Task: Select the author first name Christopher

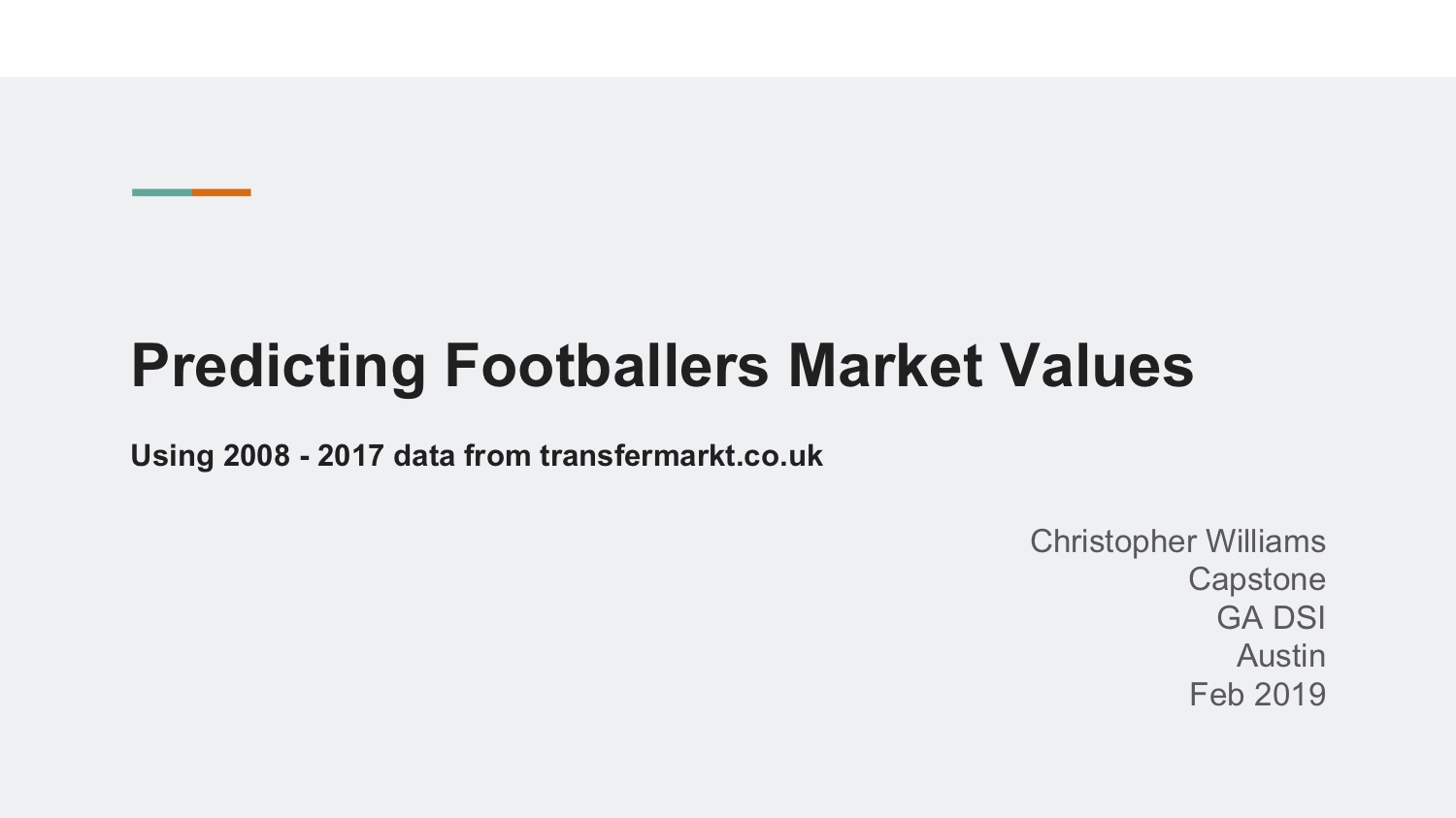Action: [1113, 541]
